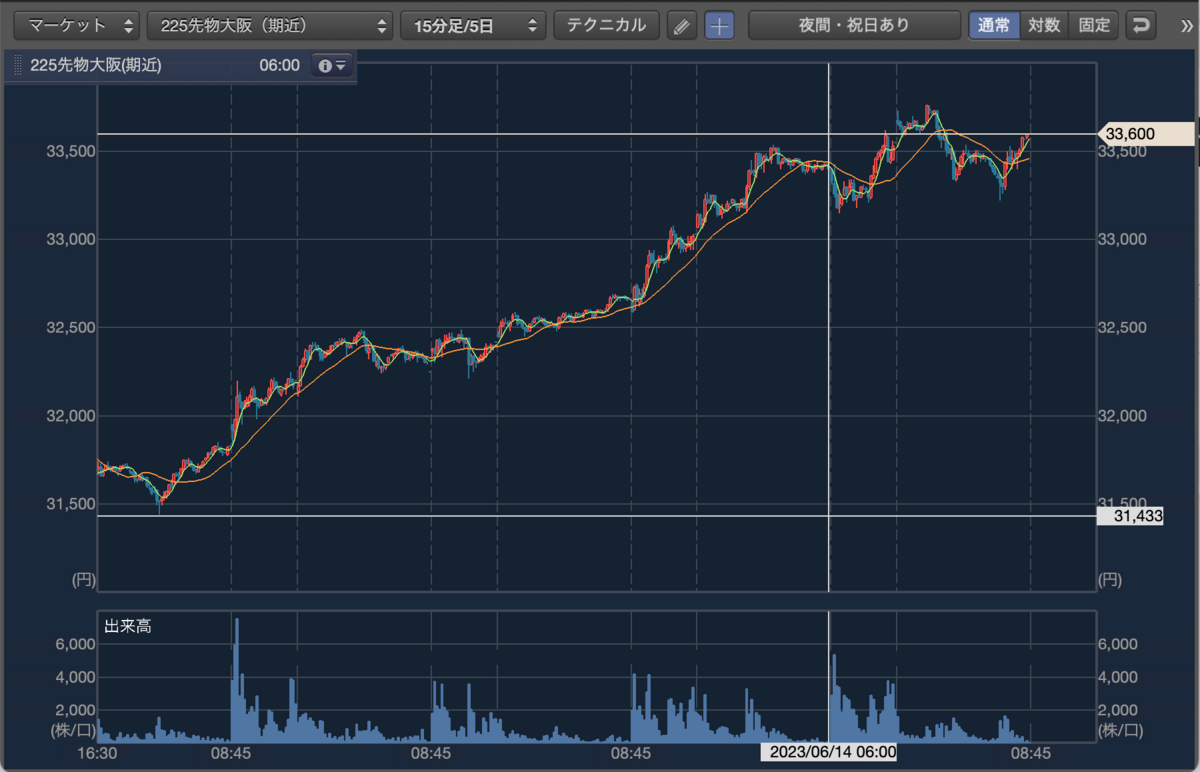1200x772 pixels.
Task: Click the right (株/口) unit label
Action: pyautogui.click(x=1121, y=731)
